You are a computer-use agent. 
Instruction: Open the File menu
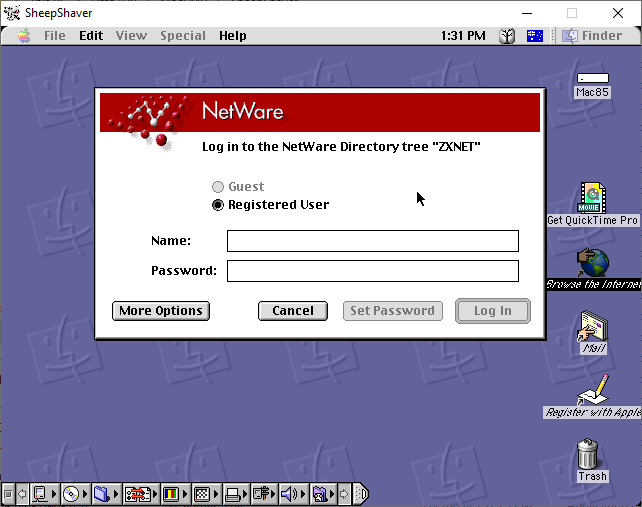54,36
